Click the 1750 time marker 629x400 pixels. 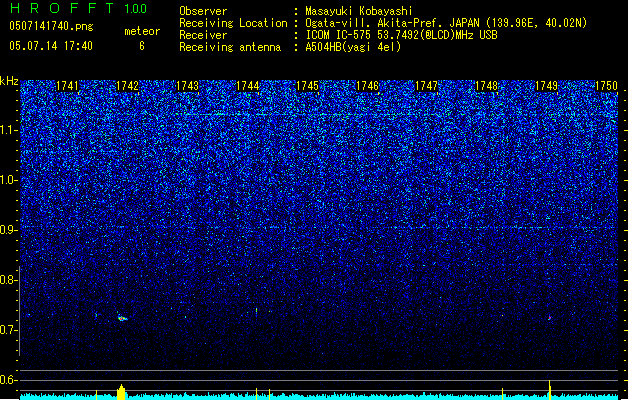point(606,86)
